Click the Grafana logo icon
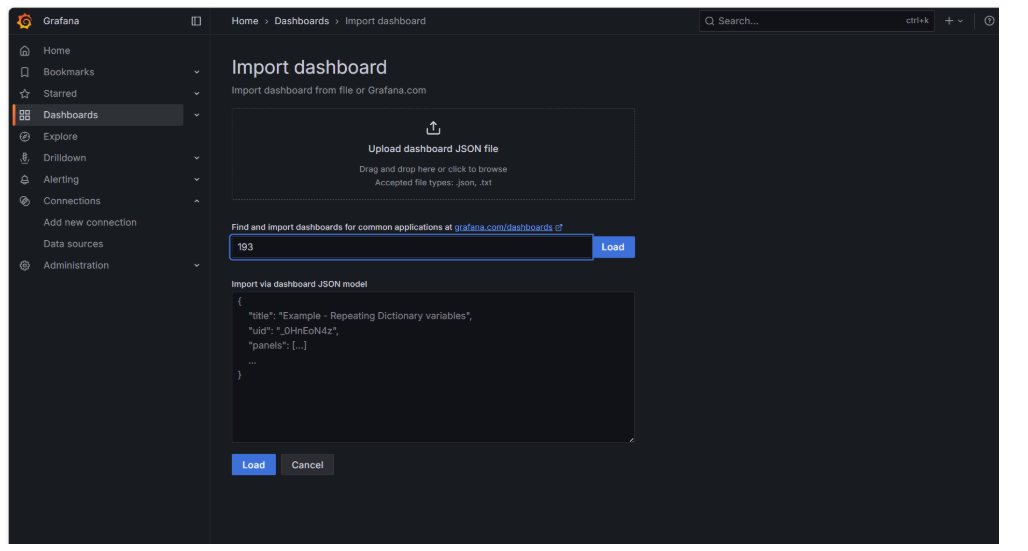The width and height of the screenshot is (1028, 551). (x=25, y=21)
